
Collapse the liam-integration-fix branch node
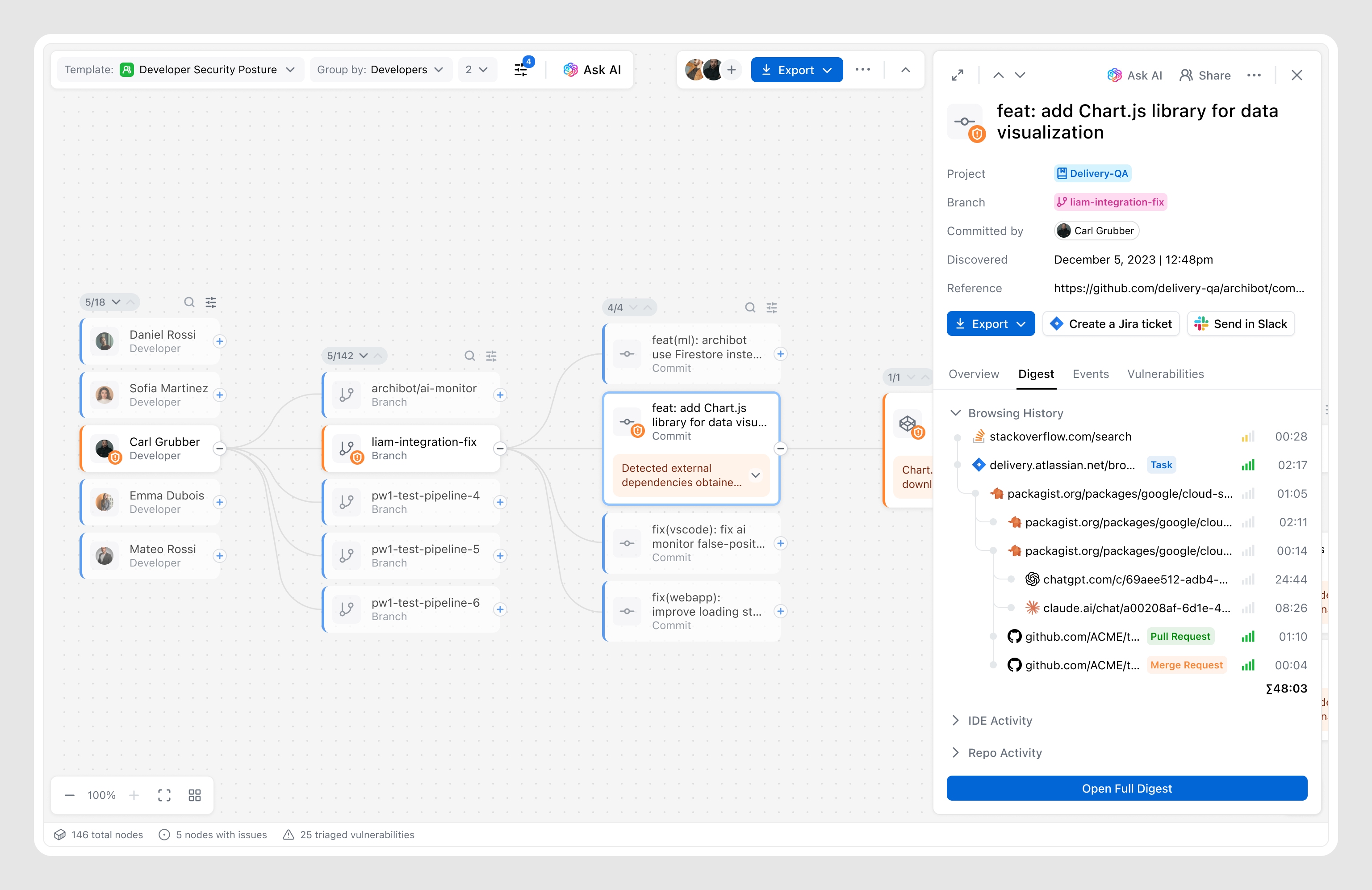pyautogui.click(x=500, y=448)
